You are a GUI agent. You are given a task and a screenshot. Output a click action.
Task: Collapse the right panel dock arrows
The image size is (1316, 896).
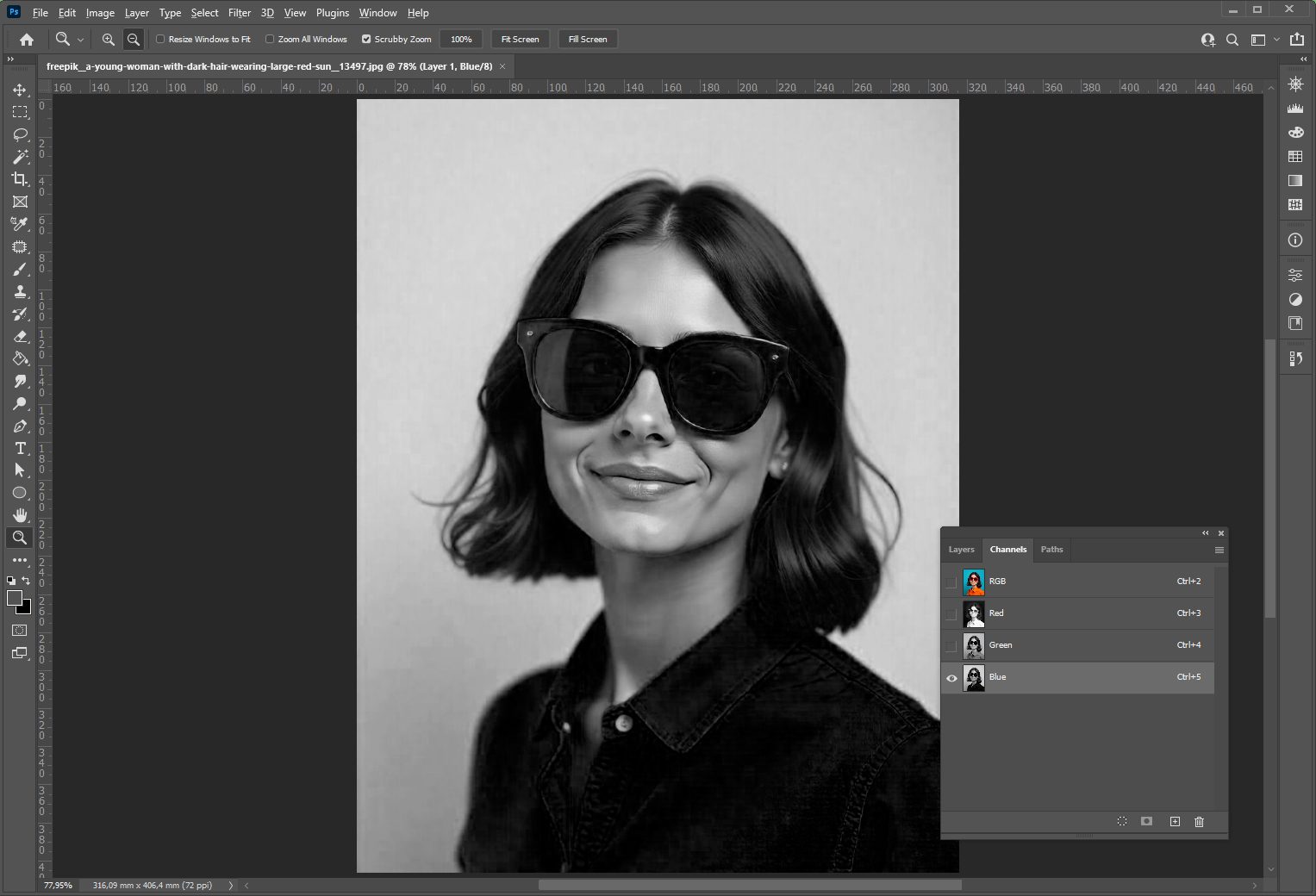[x=1304, y=59]
